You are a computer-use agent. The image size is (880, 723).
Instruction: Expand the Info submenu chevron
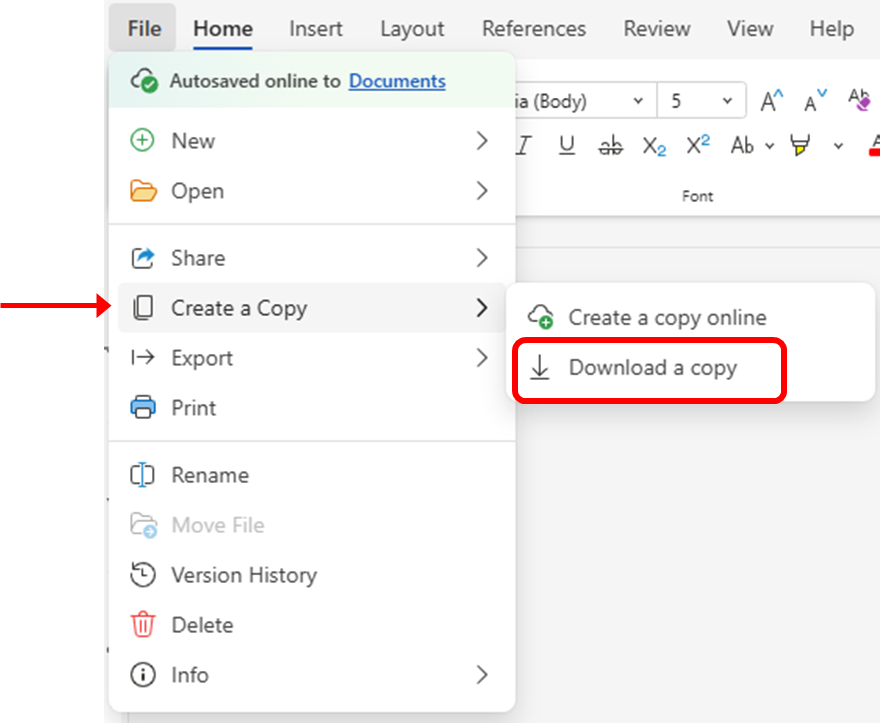click(482, 675)
